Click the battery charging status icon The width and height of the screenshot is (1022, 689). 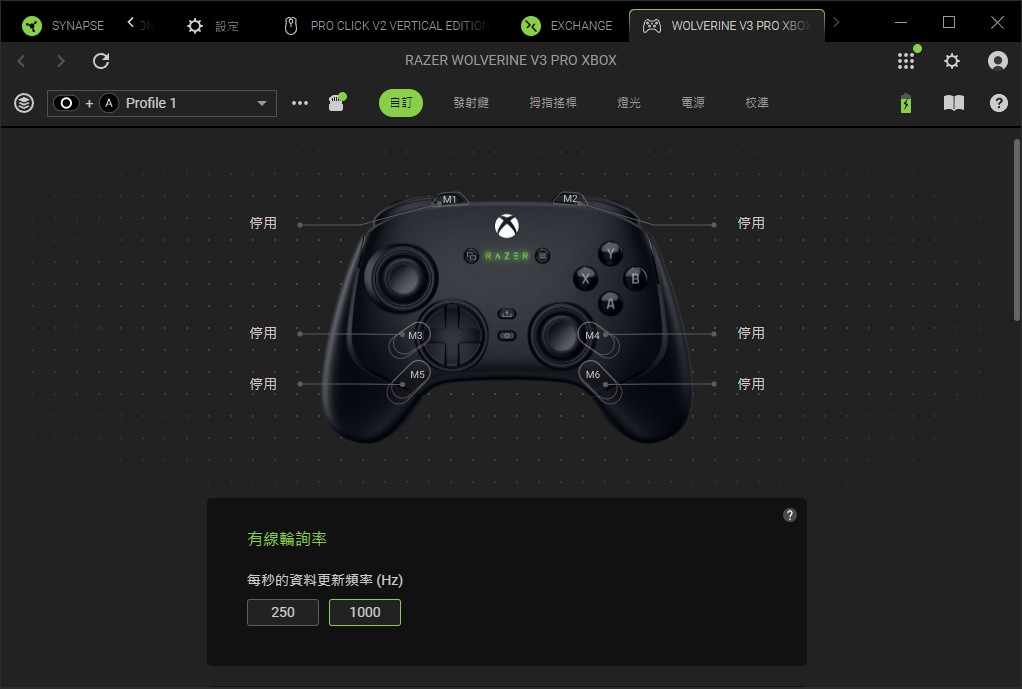[x=906, y=103]
